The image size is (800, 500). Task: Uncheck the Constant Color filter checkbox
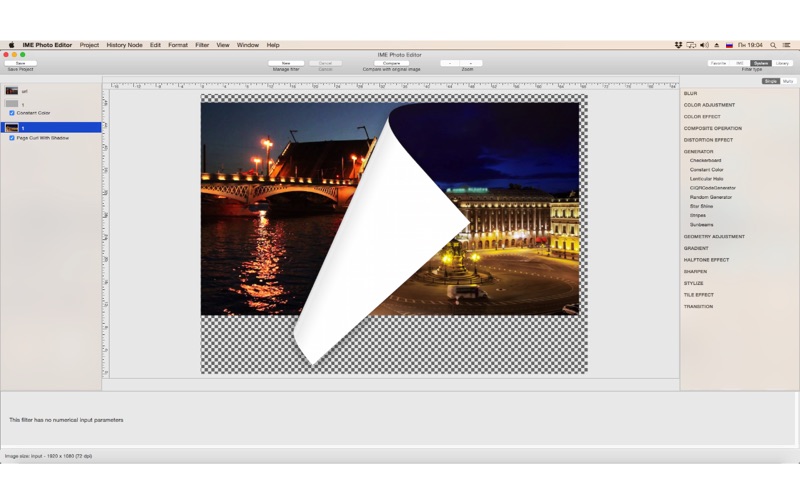(12, 113)
